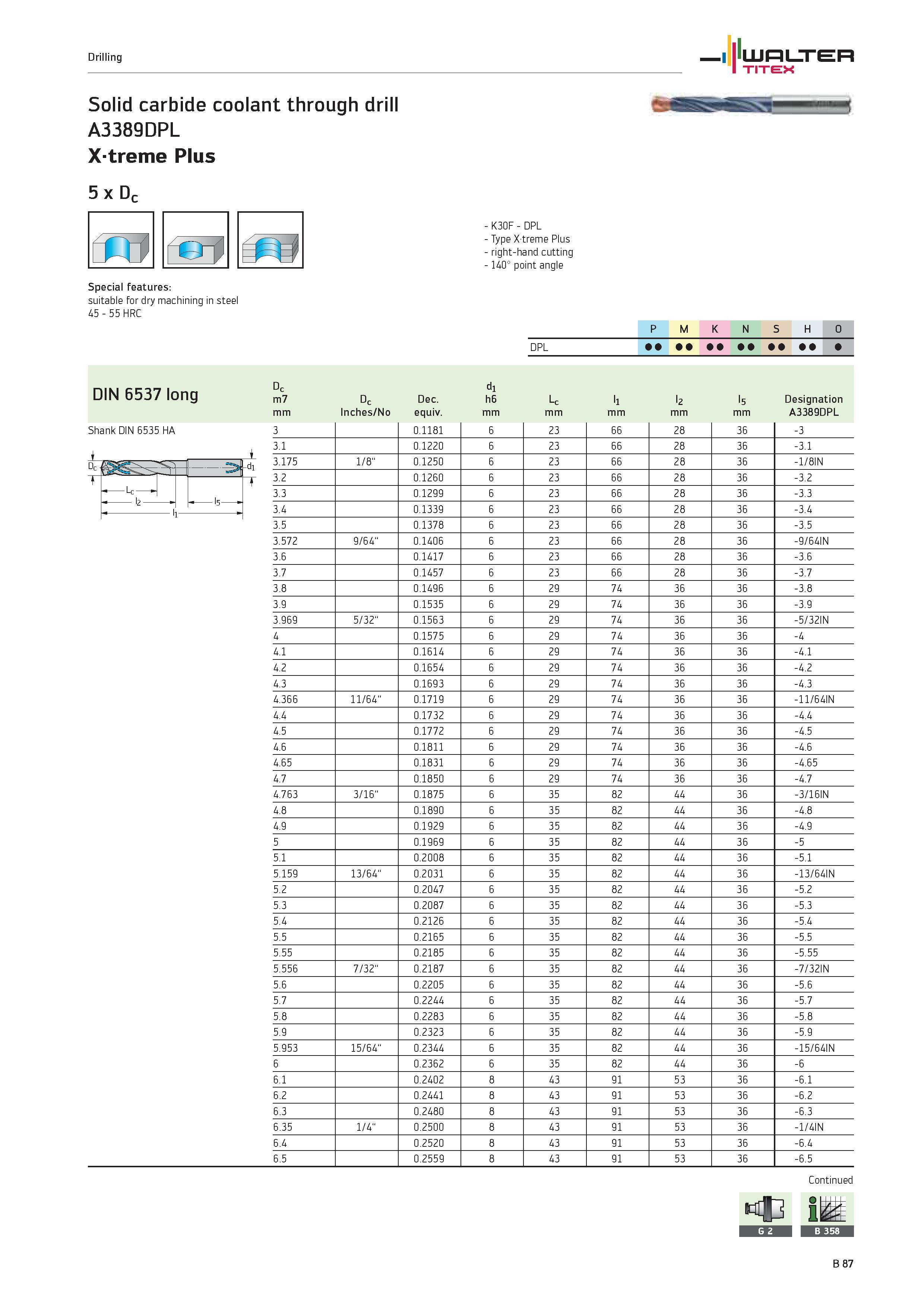
Task: Click the 'Solid carbide coolant through drill' title
Action: [243, 105]
